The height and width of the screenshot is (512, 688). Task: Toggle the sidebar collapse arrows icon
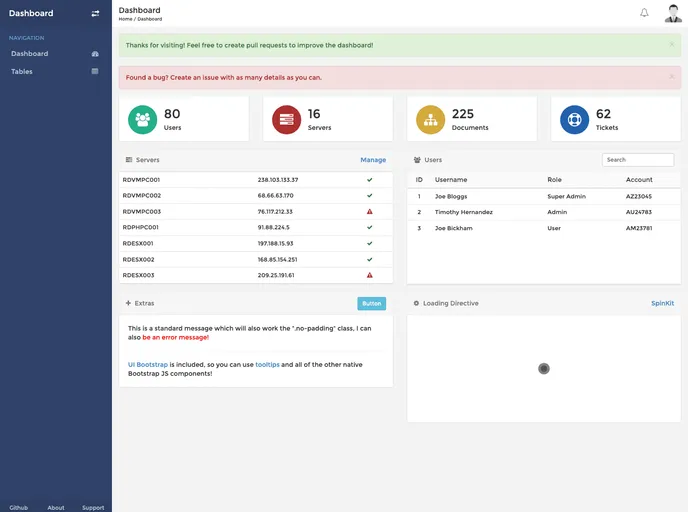click(95, 14)
